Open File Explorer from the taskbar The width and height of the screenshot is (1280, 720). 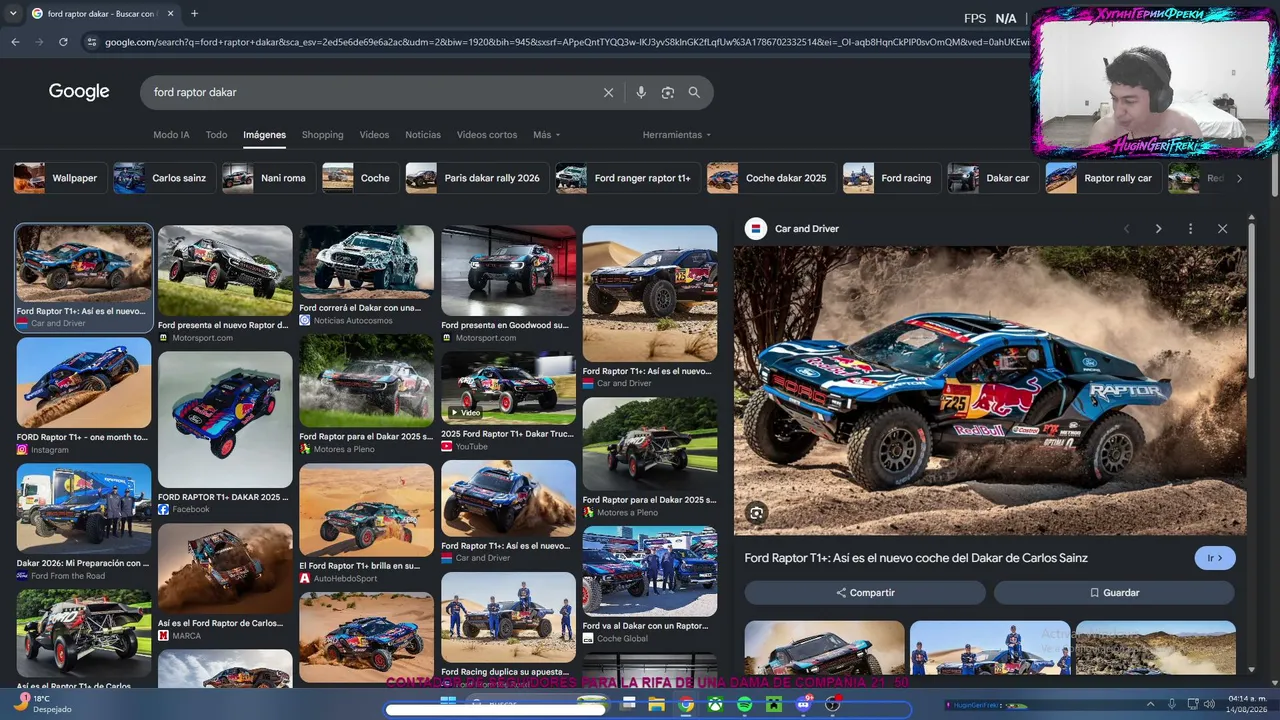click(657, 705)
